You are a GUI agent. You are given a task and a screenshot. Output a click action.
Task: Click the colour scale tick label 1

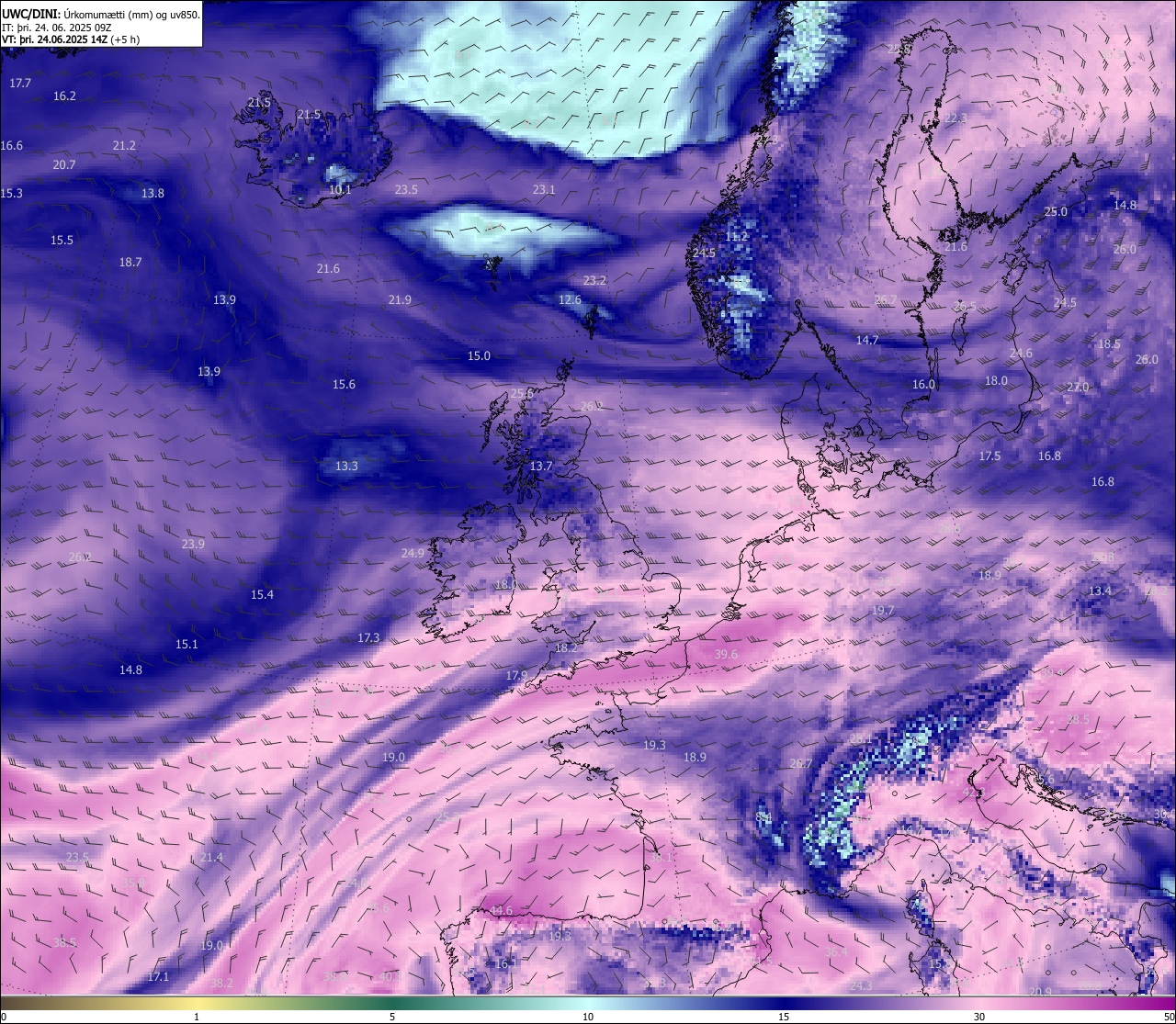(197, 1017)
